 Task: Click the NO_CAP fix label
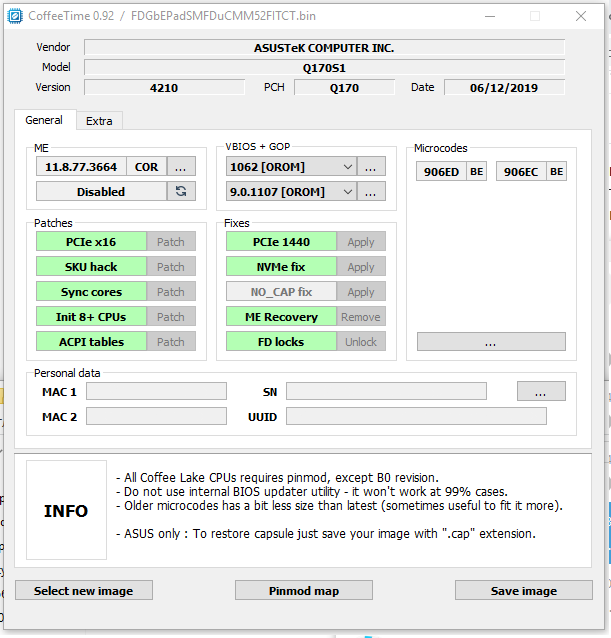point(281,292)
